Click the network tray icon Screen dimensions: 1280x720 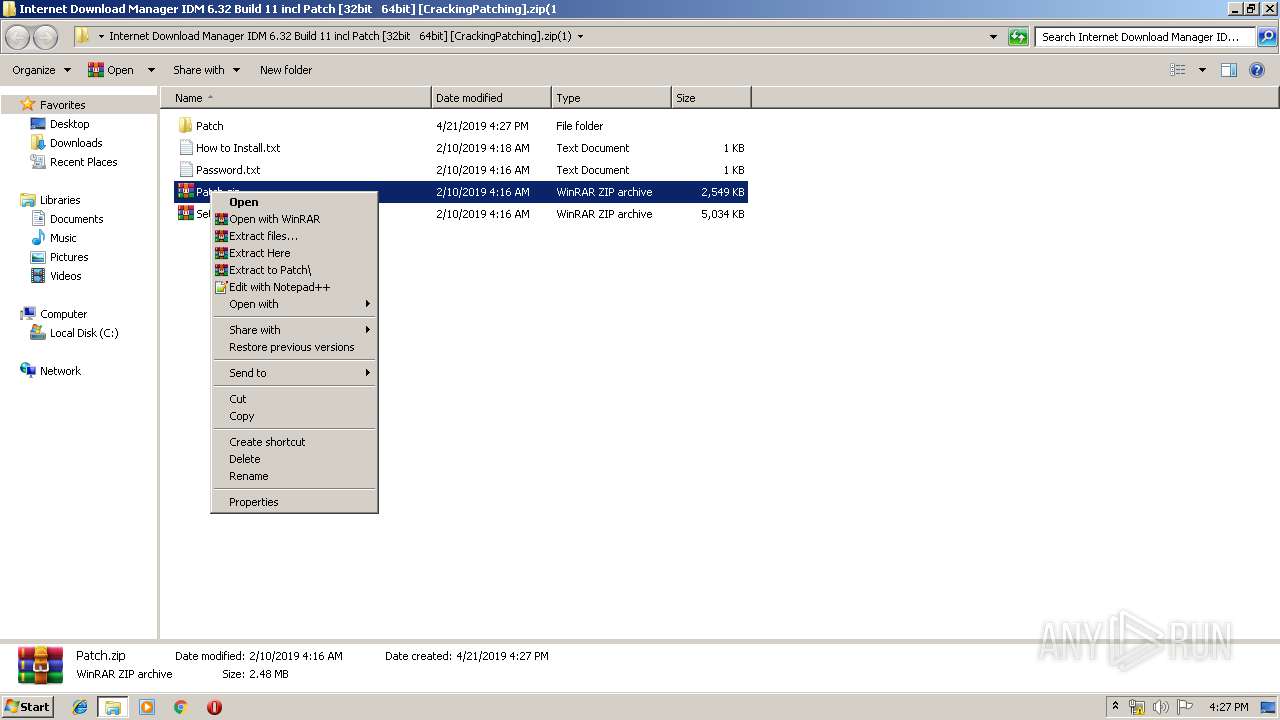point(1137,707)
